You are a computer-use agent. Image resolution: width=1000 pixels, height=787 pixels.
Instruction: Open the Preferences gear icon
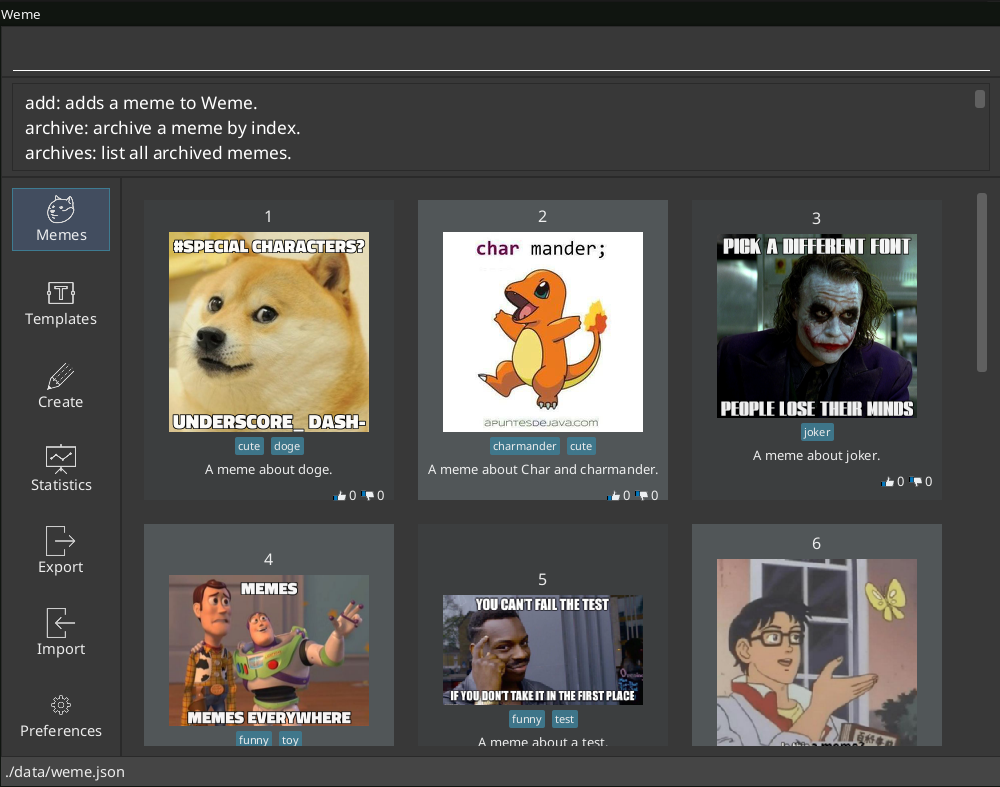click(61, 705)
